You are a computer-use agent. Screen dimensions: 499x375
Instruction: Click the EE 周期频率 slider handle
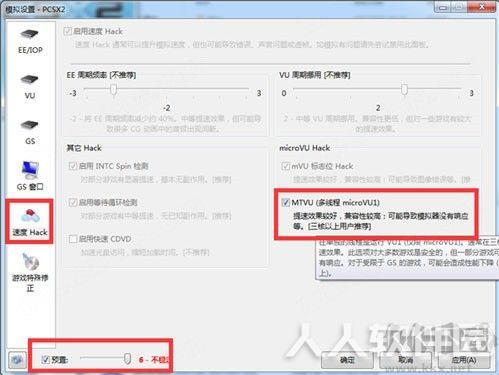pyautogui.click(x=114, y=89)
